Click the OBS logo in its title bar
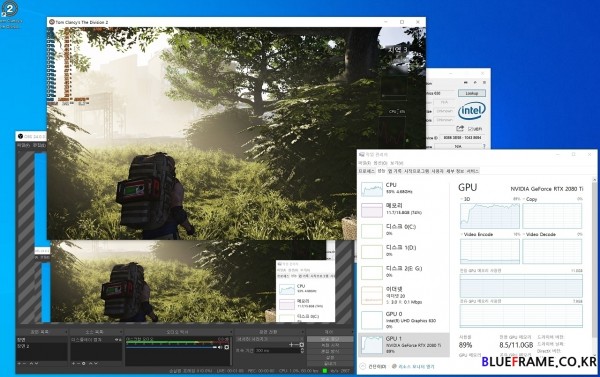Screen dimensions: 600x377 click(21, 136)
